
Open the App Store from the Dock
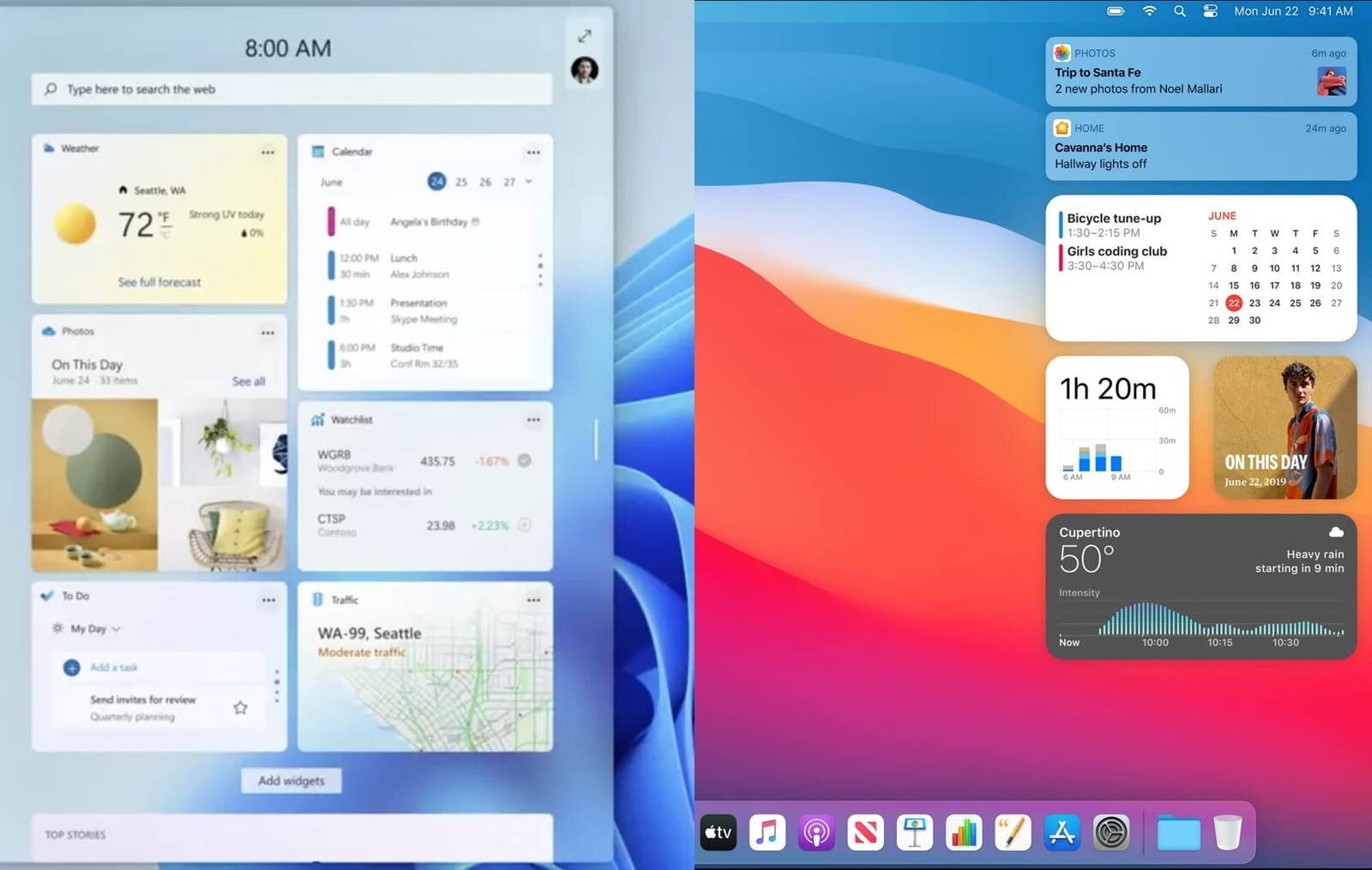(x=1061, y=831)
